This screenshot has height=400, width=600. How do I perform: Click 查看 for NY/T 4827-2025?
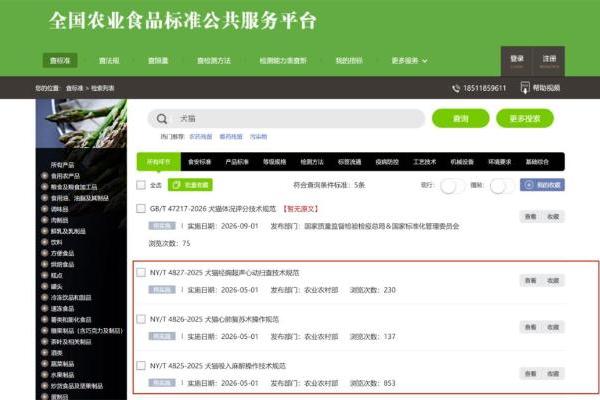[530, 281]
